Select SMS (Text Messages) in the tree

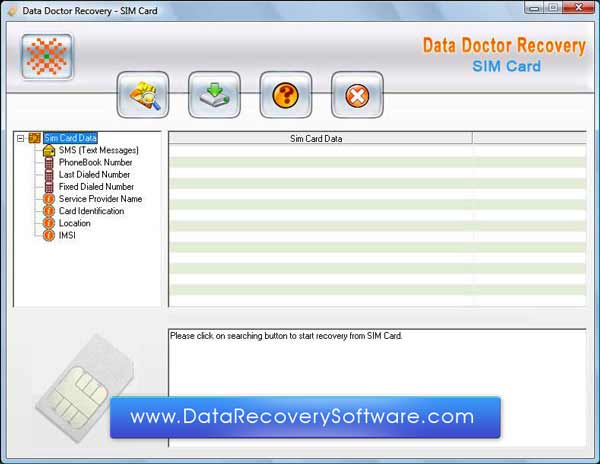tap(99, 150)
